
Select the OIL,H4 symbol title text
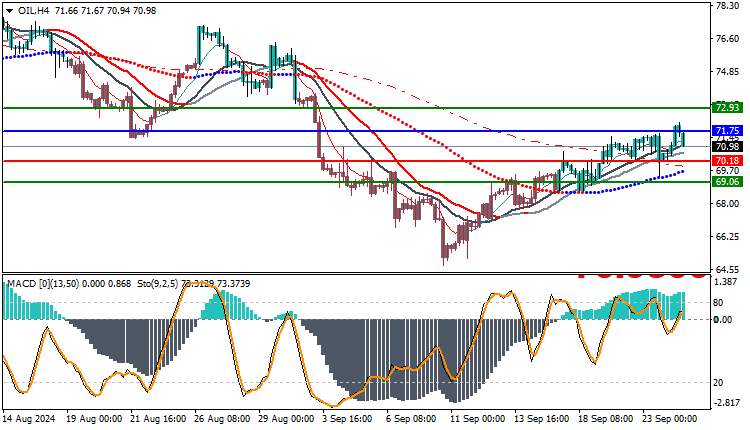coord(33,11)
